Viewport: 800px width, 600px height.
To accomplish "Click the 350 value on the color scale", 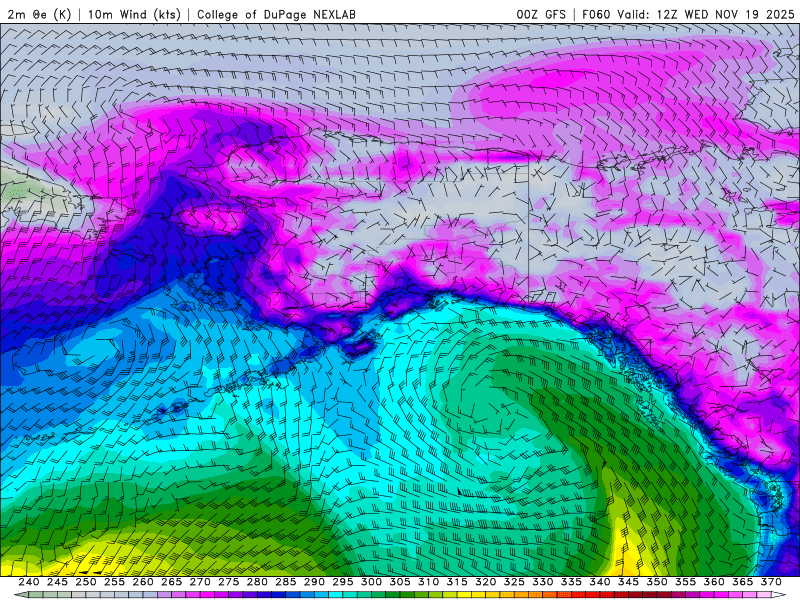I will pos(657,582).
